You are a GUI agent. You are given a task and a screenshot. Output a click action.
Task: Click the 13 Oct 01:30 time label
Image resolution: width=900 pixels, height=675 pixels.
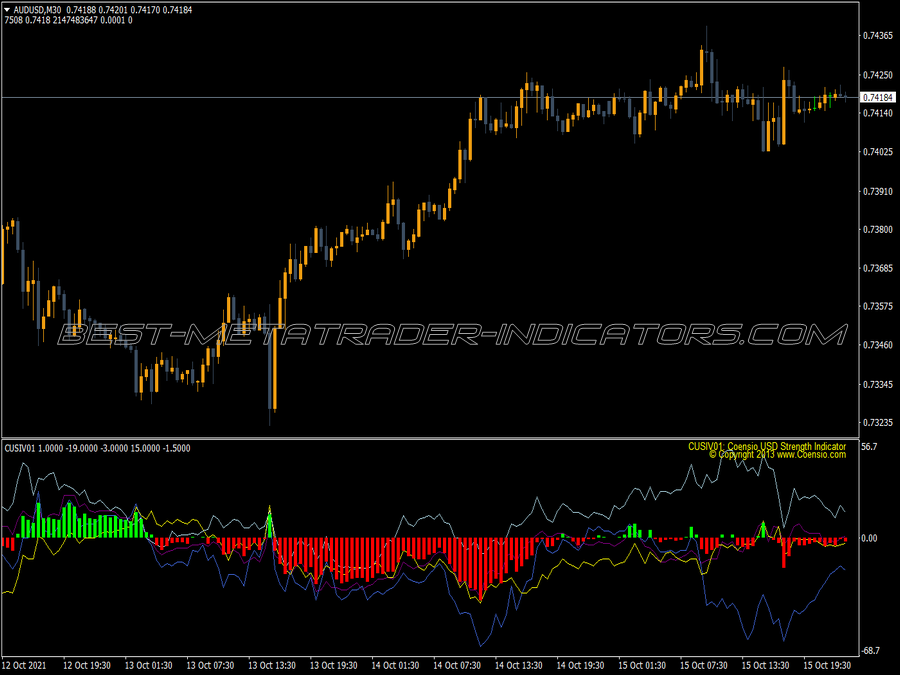149,666
